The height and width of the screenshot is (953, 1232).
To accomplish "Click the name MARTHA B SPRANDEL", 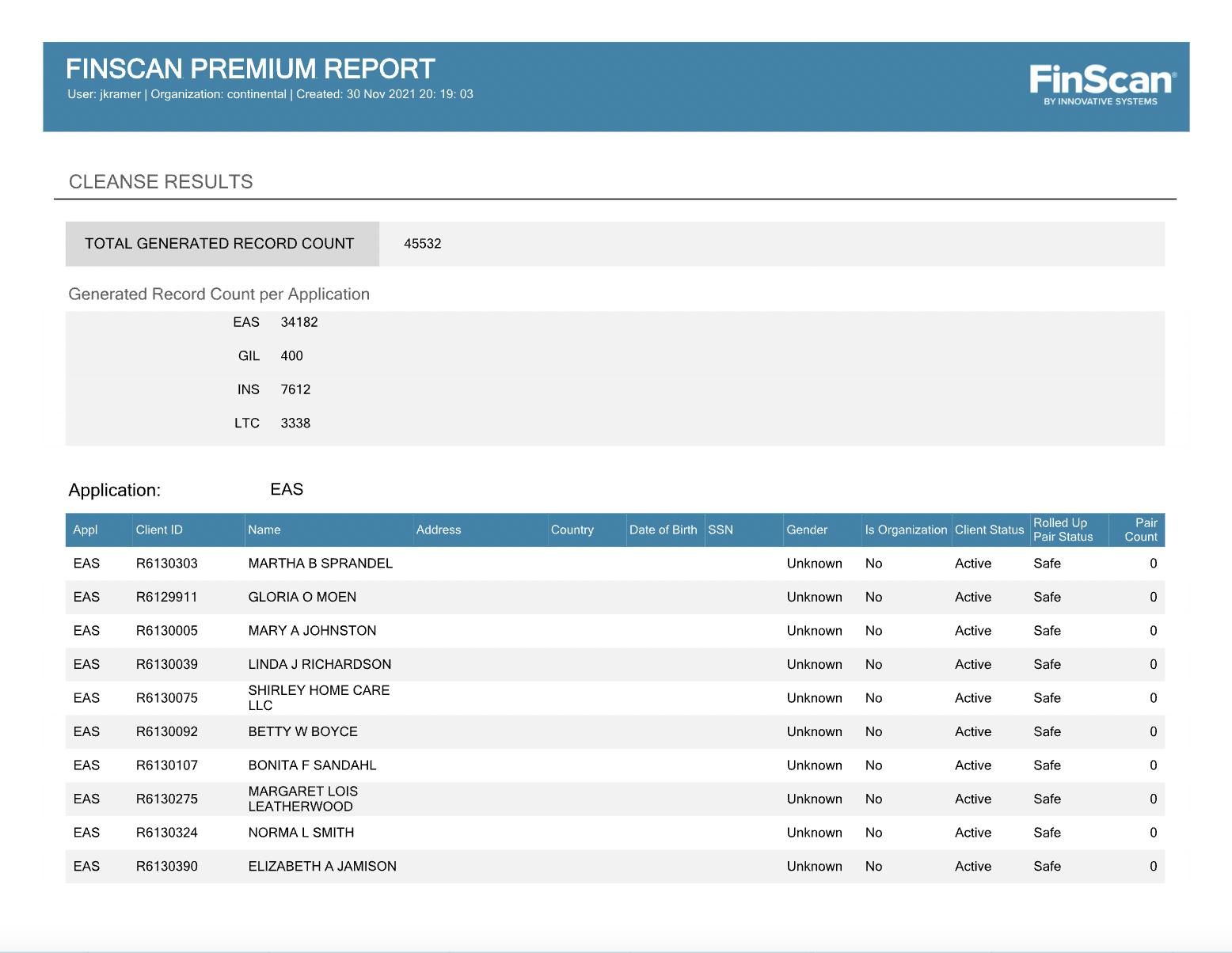I will click(321, 564).
